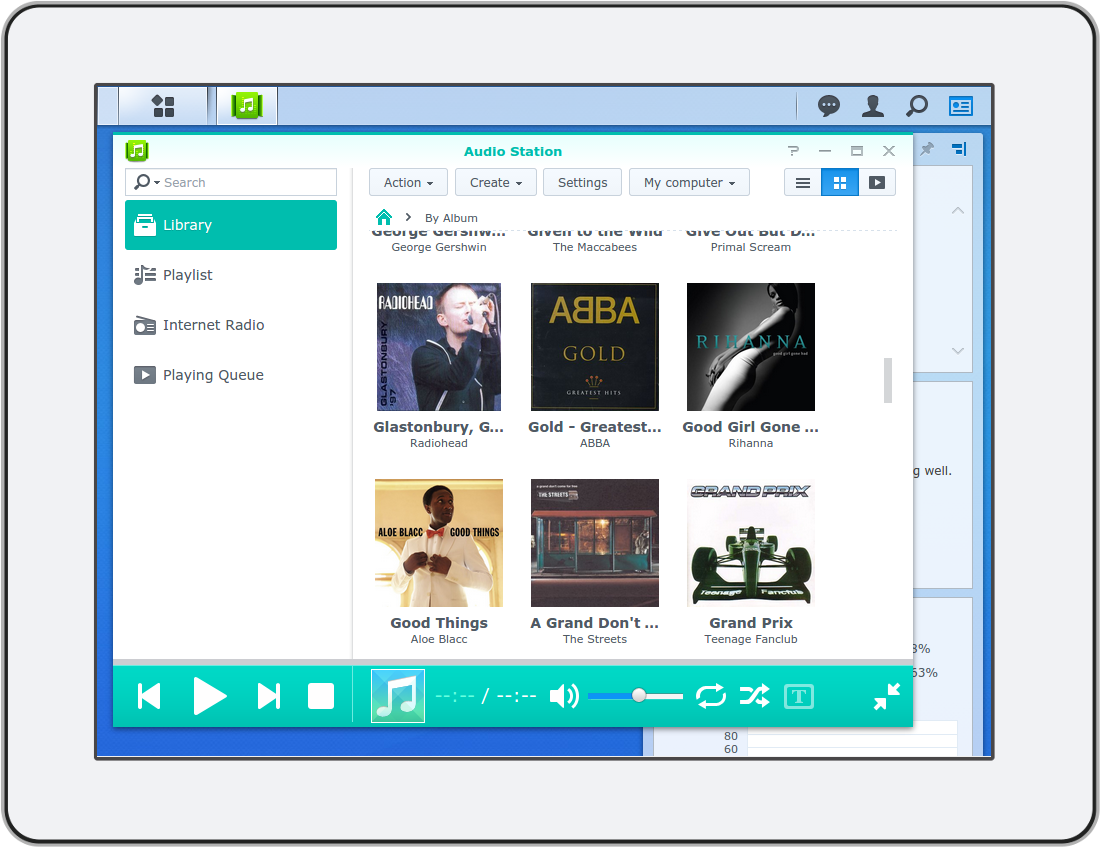Click the 'Good Girl Gone ...' album title
Viewport: 1100px width, 861px height.
[x=751, y=427]
